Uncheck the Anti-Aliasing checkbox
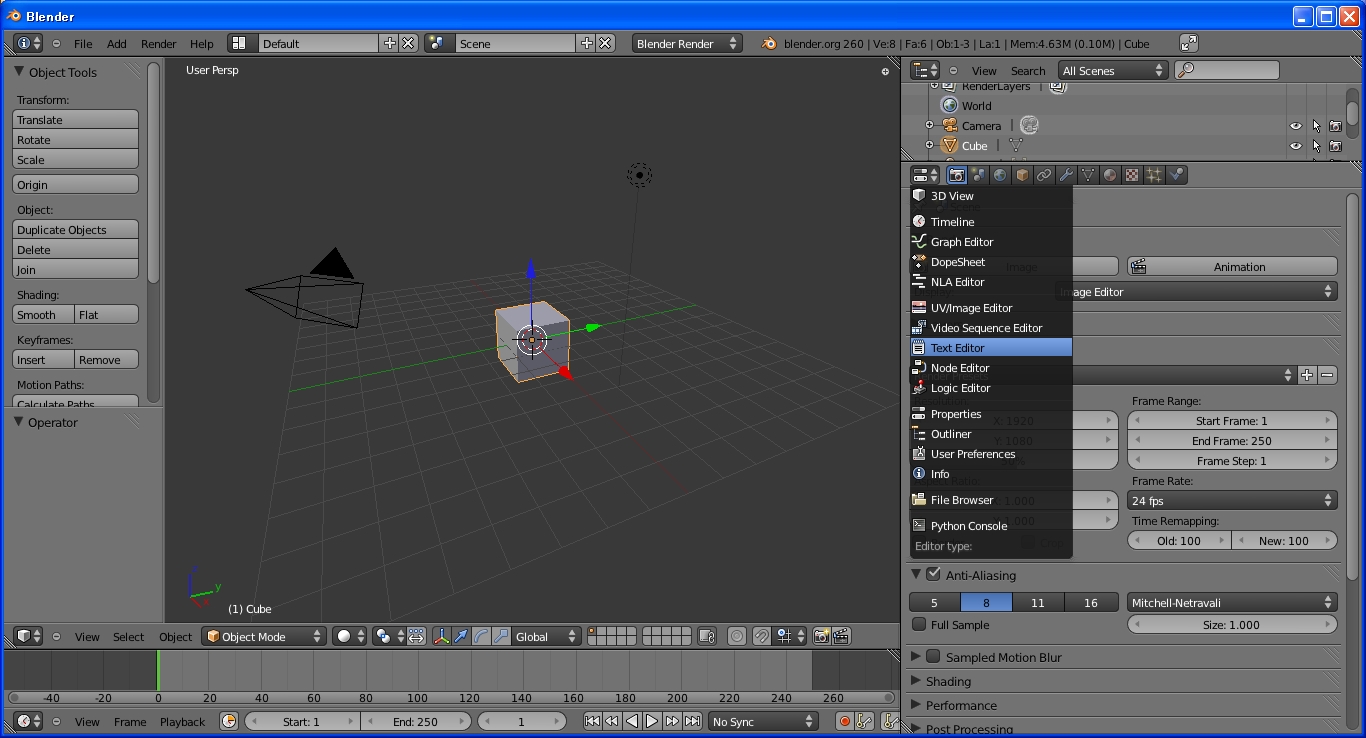Viewport: 1366px width, 738px height. [934, 575]
